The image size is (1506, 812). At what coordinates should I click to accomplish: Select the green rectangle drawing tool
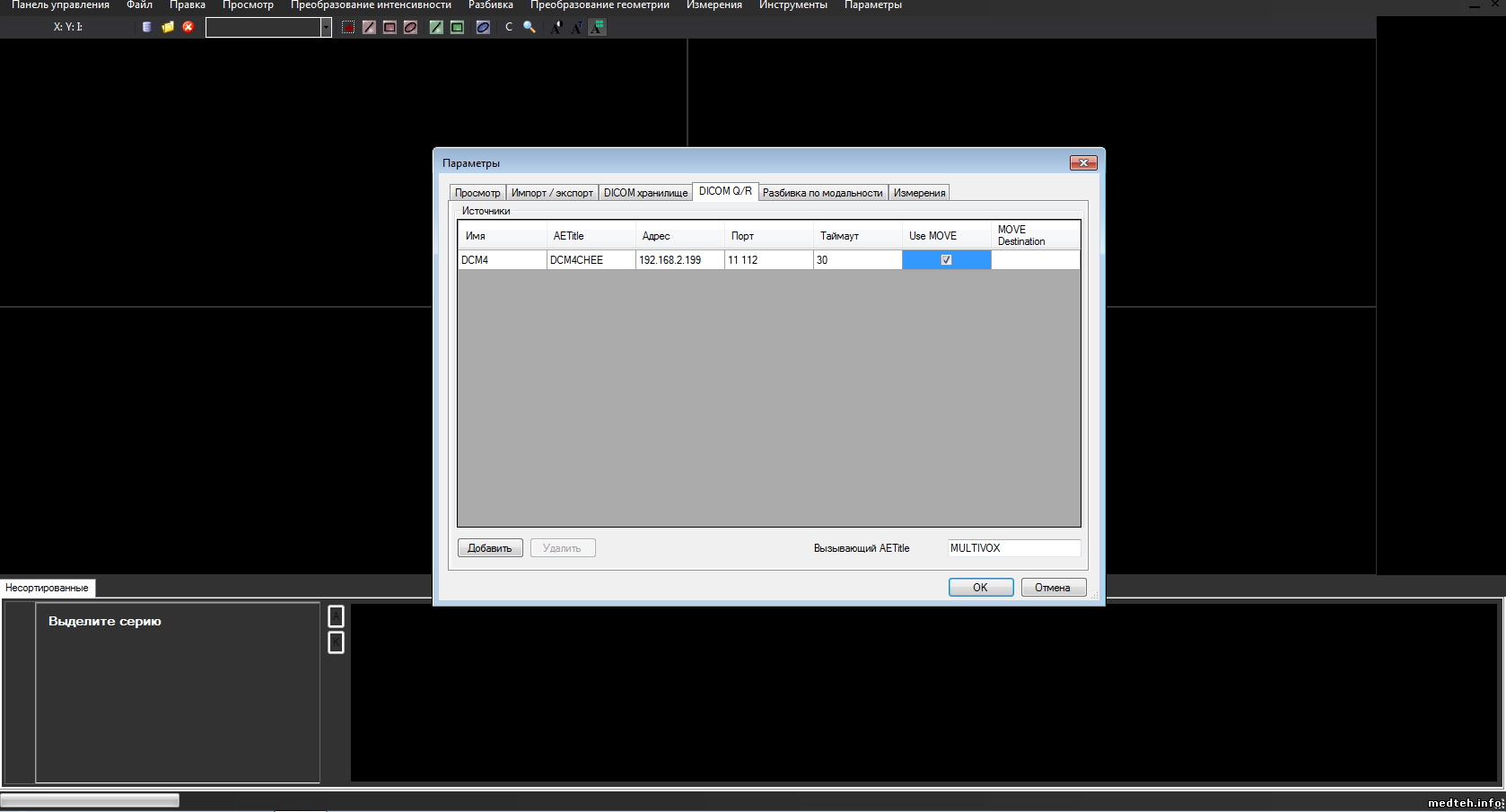tap(457, 27)
